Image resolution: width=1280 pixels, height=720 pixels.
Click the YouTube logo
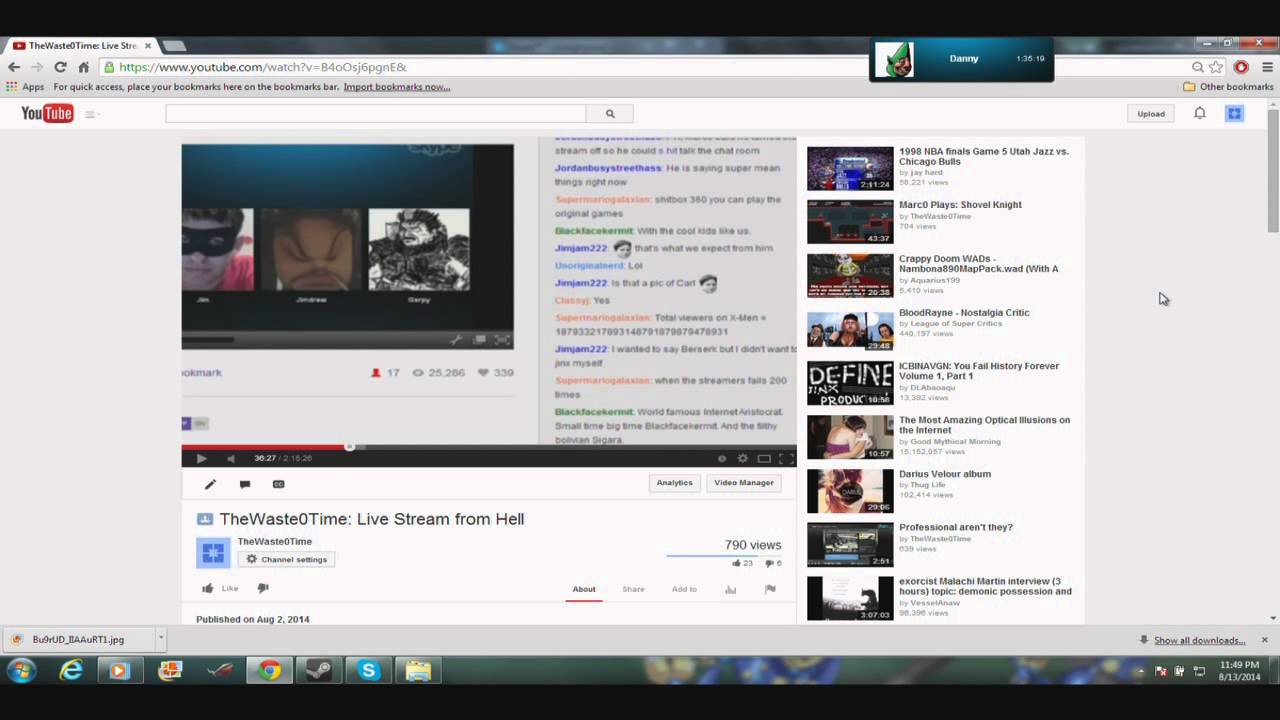(47, 113)
